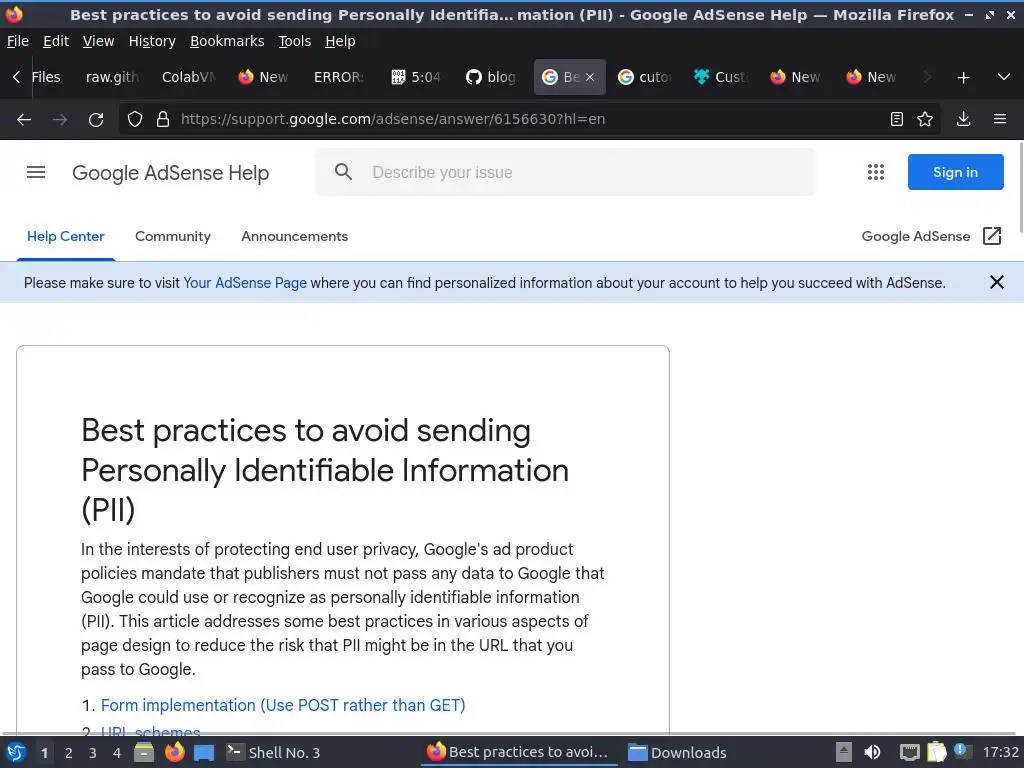The height and width of the screenshot is (768, 1024).
Task: Open the Firefox downloads panel
Action: click(963, 119)
